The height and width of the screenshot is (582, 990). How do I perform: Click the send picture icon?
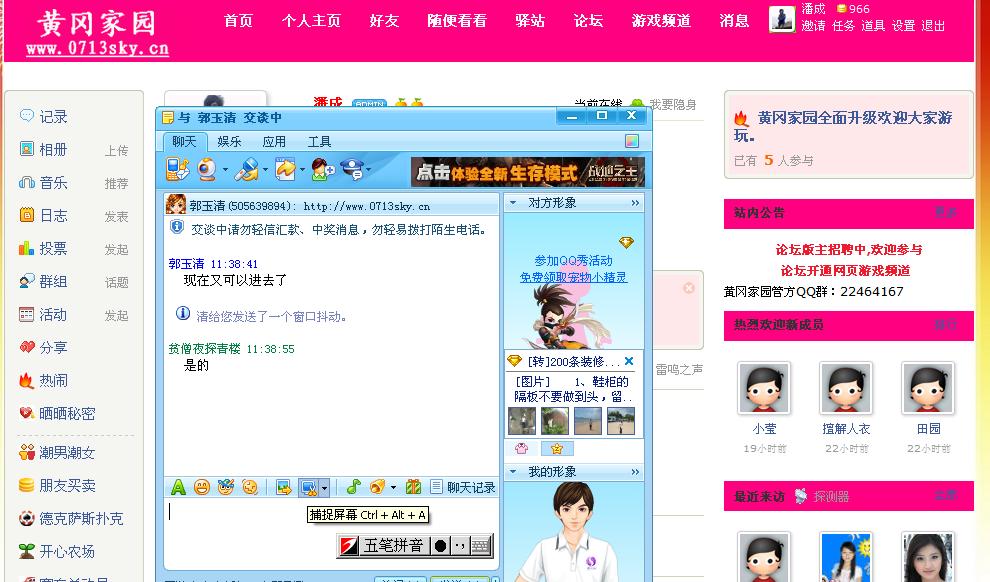tap(283, 487)
